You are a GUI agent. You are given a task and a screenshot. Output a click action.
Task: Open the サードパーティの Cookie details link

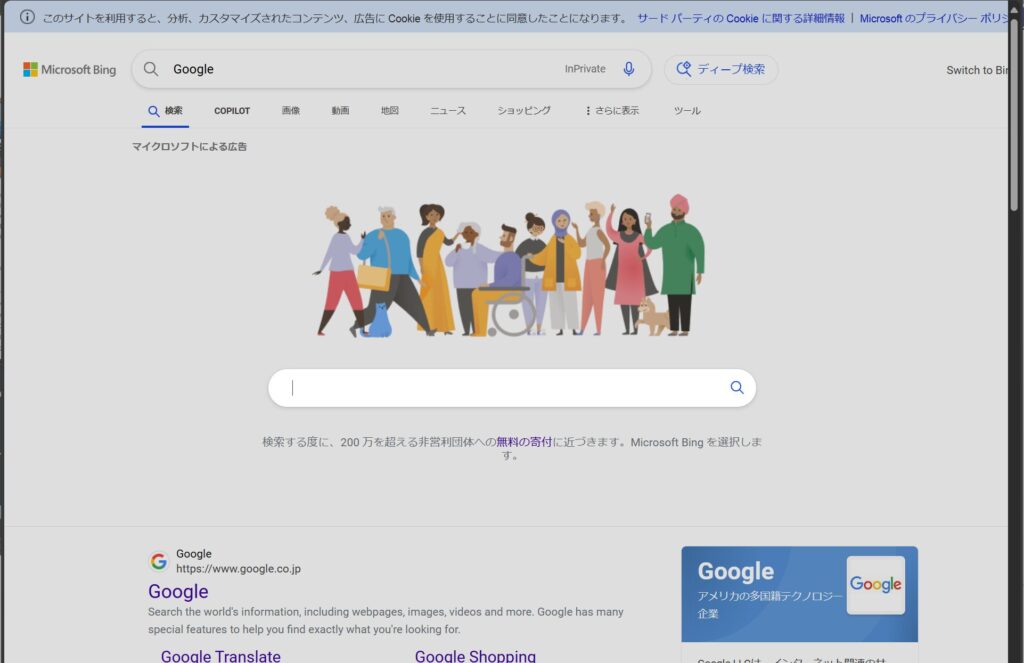pyautogui.click(x=741, y=18)
